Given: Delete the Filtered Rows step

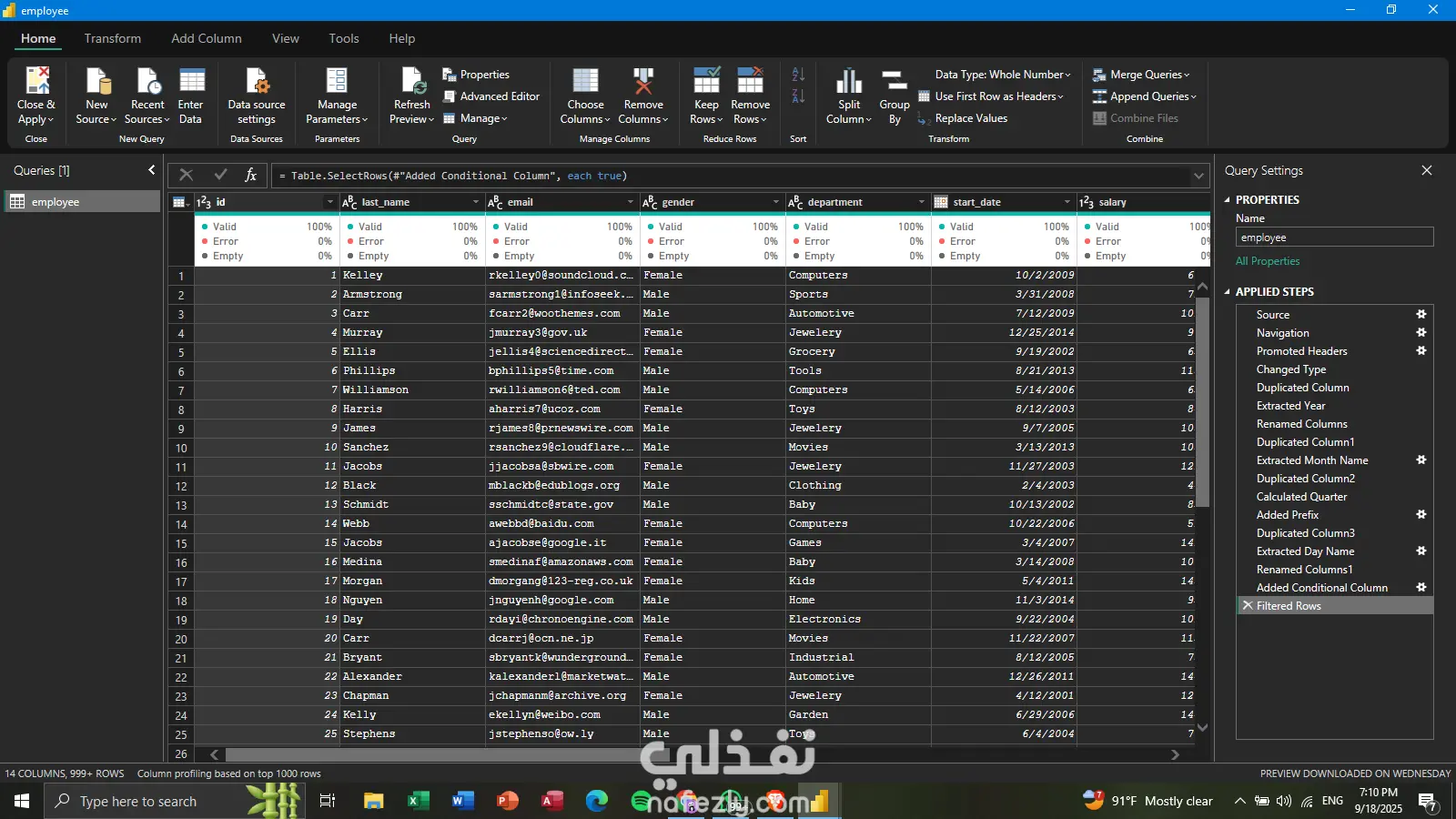Looking at the screenshot, I should coord(1248,605).
